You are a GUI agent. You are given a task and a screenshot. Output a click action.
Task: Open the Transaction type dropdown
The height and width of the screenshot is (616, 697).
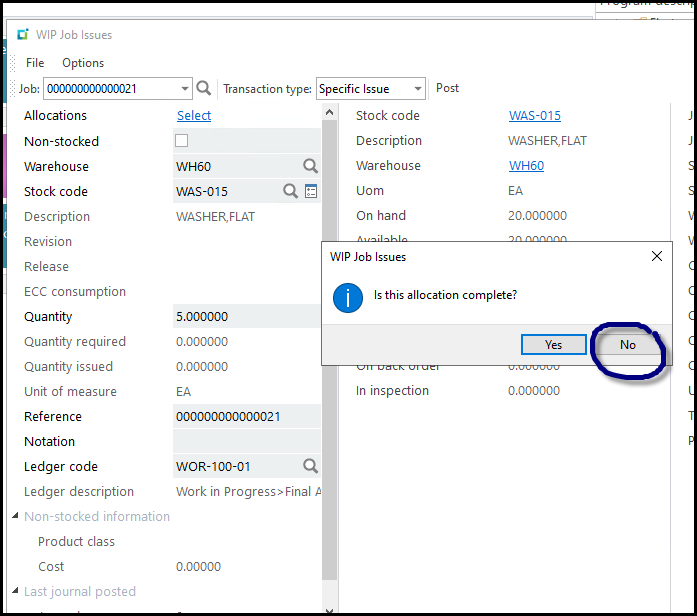pyautogui.click(x=418, y=89)
